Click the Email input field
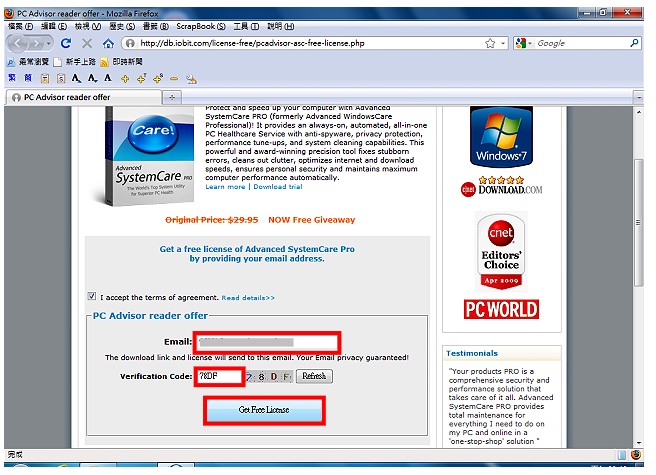 pos(267,342)
